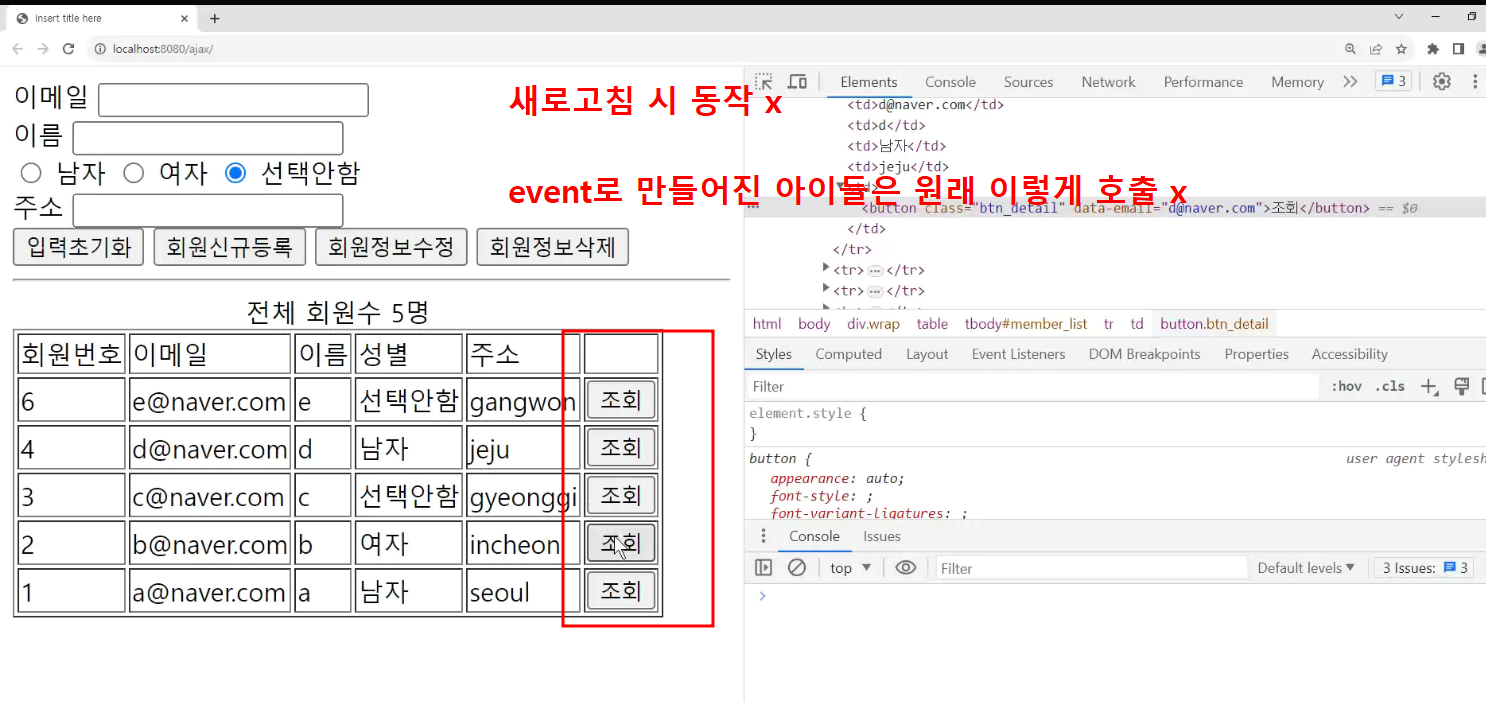The height and width of the screenshot is (702, 1486).
Task: Switch to the Console tab in top bar
Action: [x=950, y=82]
